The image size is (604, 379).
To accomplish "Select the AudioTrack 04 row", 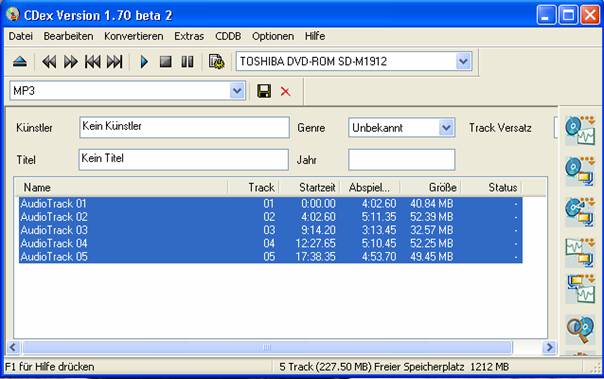I will tap(270, 243).
